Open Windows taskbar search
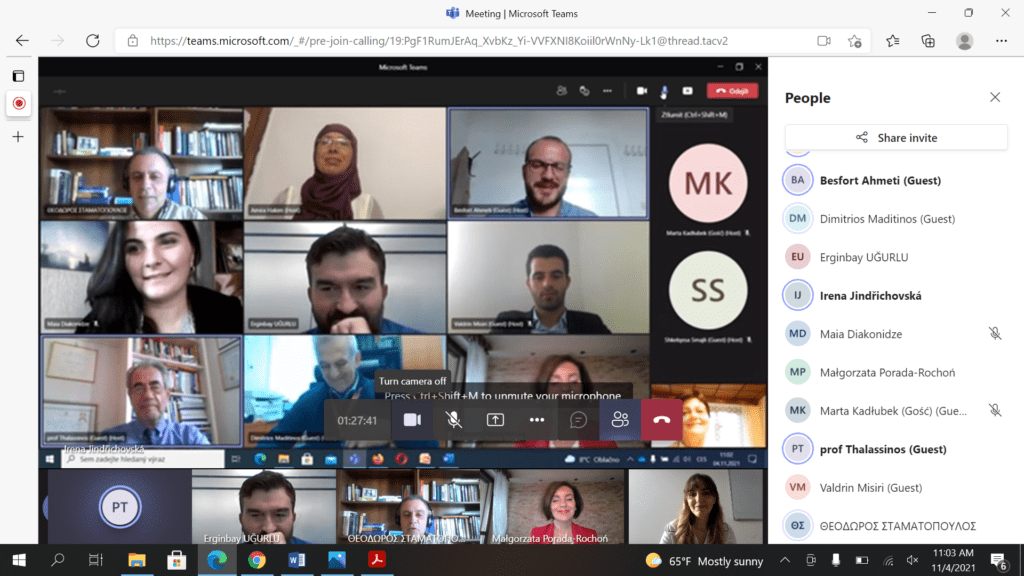This screenshot has width=1024, height=576. [x=57, y=560]
